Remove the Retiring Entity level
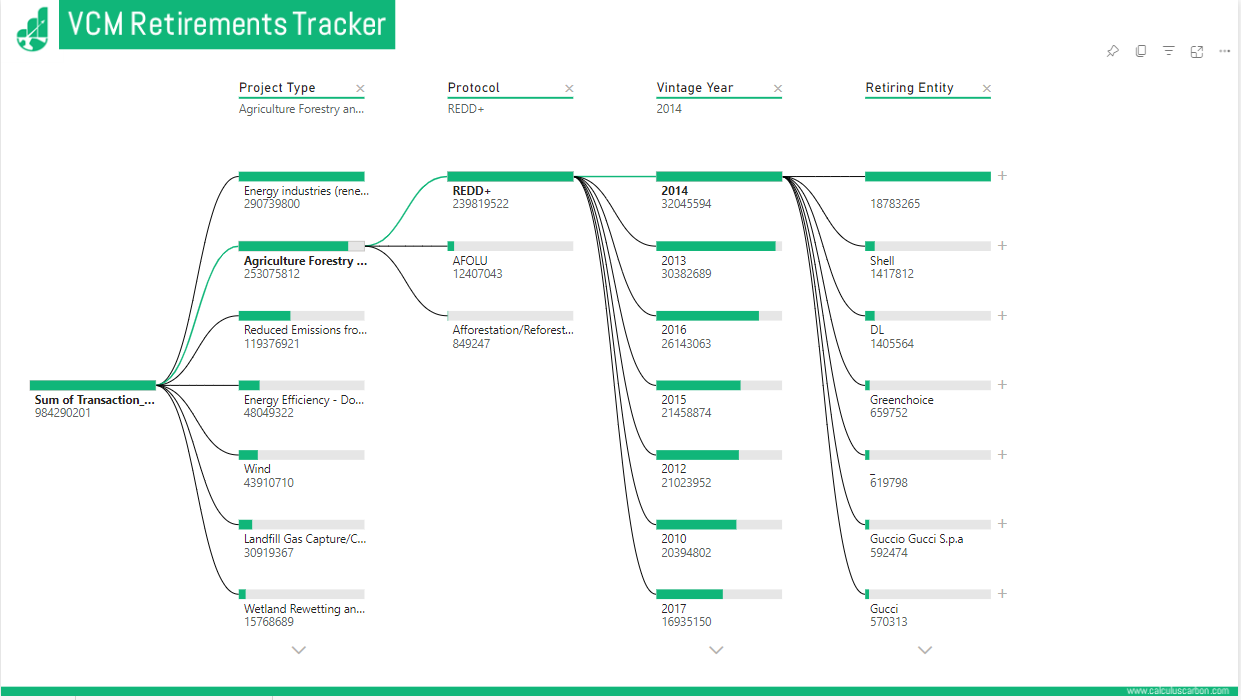1241x700 pixels. (986, 89)
